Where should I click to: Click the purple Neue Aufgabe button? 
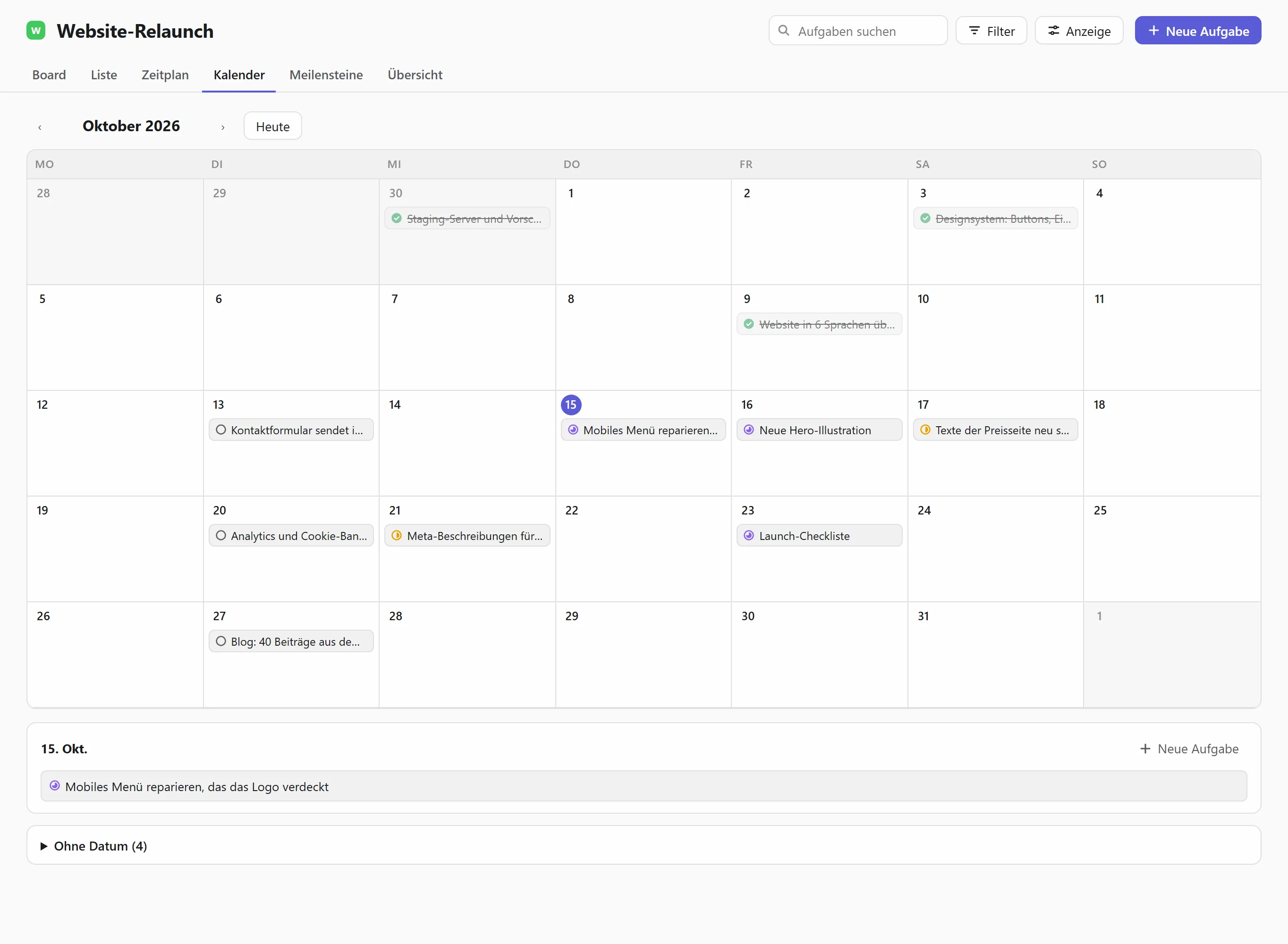1198,31
